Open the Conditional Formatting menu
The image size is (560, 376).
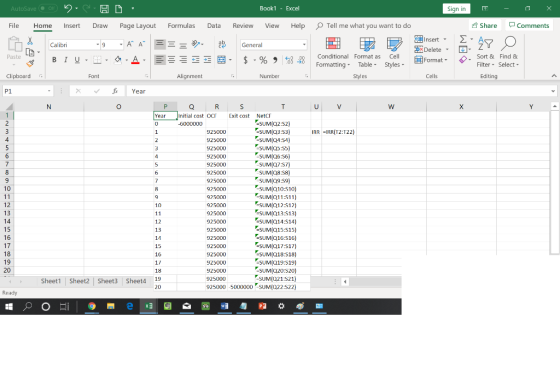coord(332,52)
